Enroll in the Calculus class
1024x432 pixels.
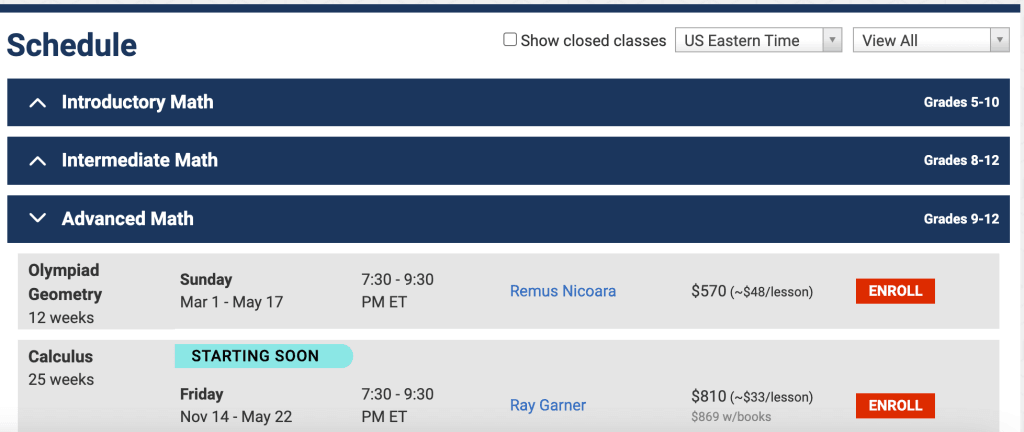tap(895, 405)
